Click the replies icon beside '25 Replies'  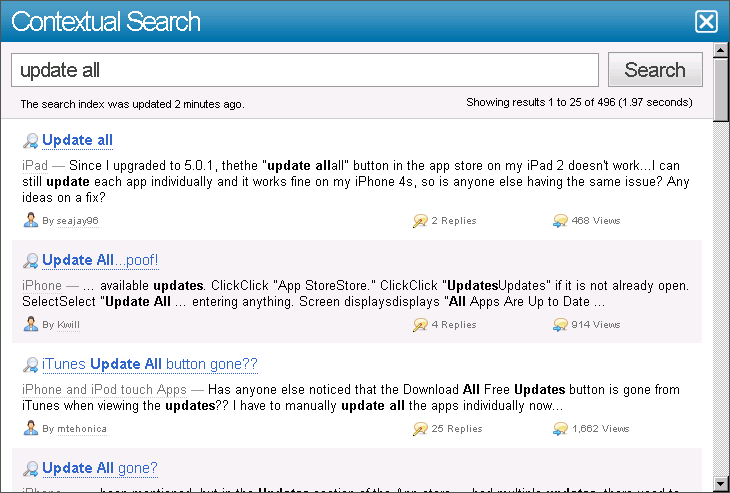pos(420,429)
